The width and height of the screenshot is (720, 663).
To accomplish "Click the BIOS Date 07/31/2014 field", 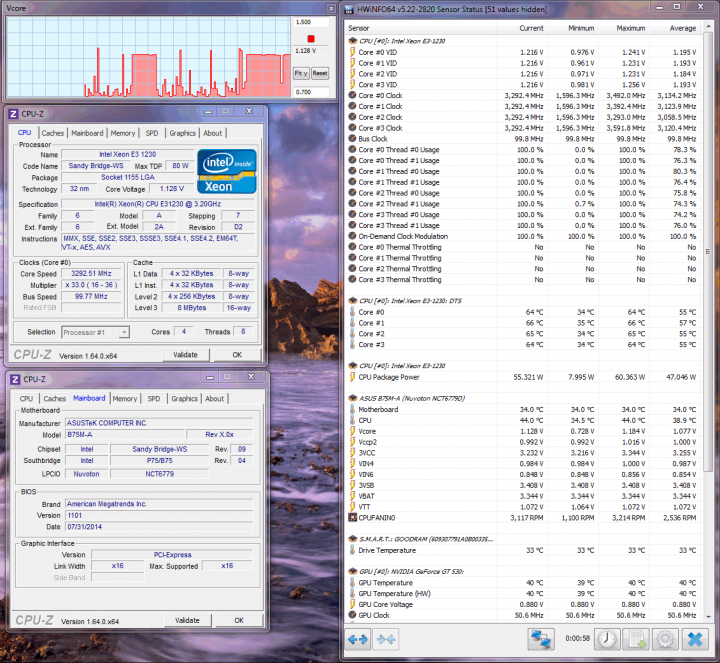I will pos(159,527).
